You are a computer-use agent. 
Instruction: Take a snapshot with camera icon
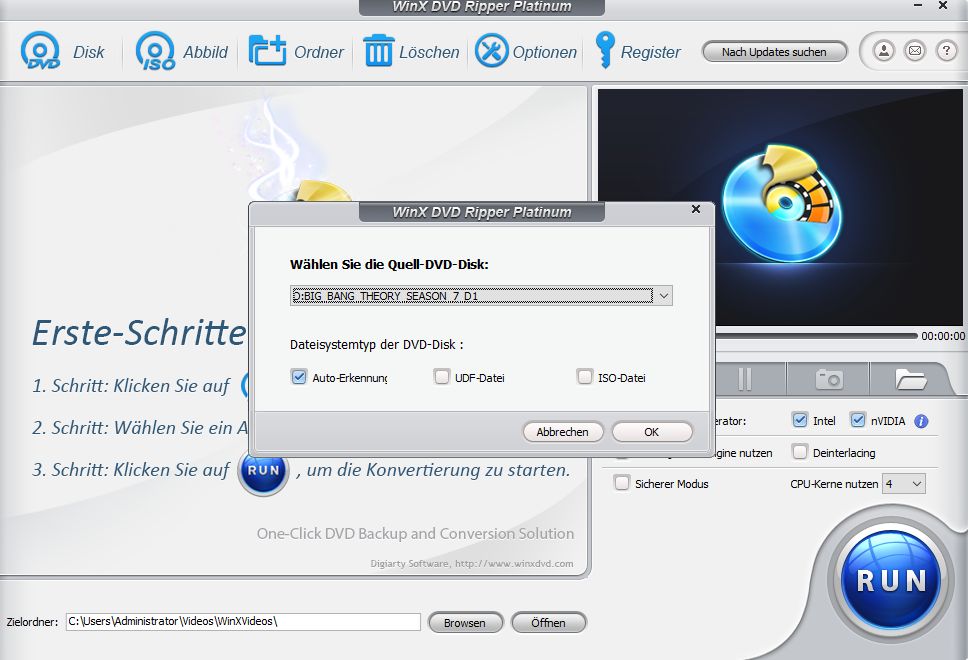coord(828,378)
